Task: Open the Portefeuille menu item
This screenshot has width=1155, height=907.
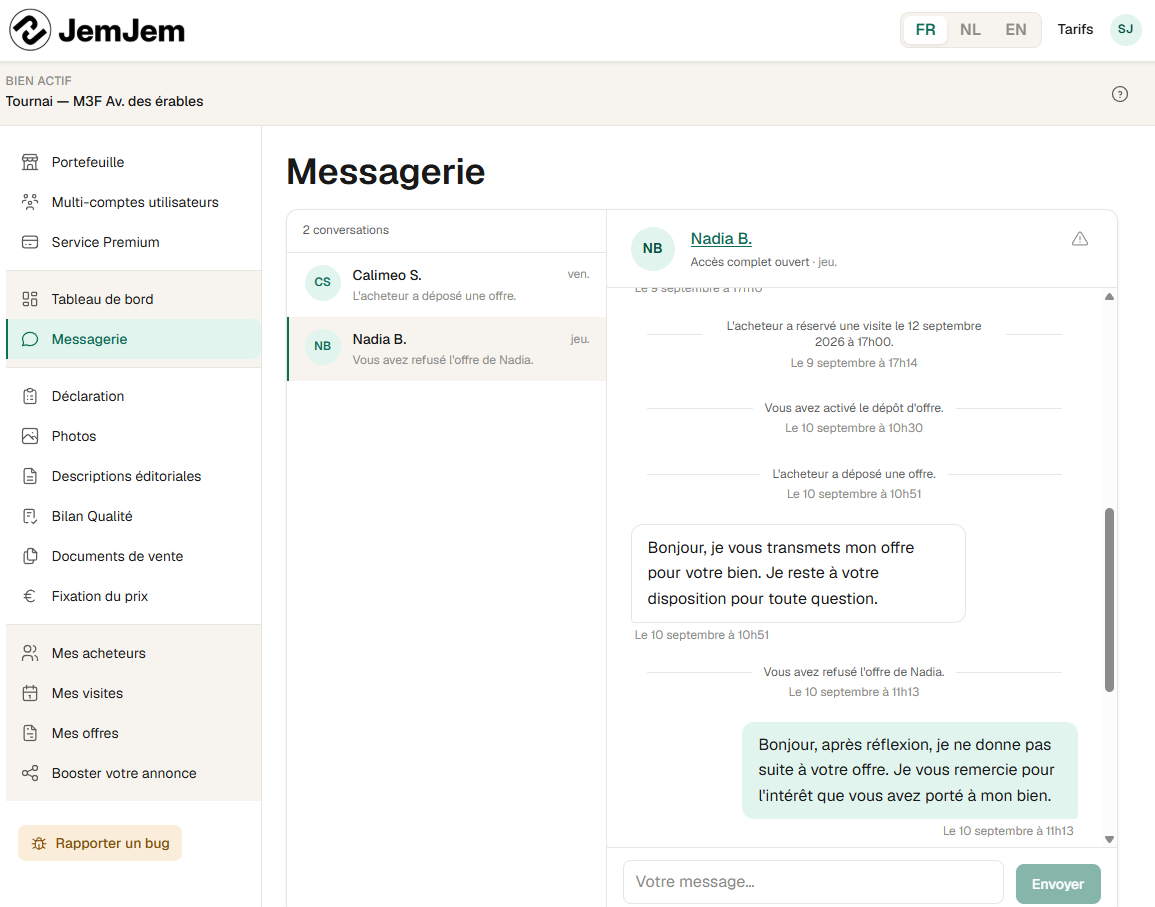Action: pyautogui.click(x=133, y=162)
